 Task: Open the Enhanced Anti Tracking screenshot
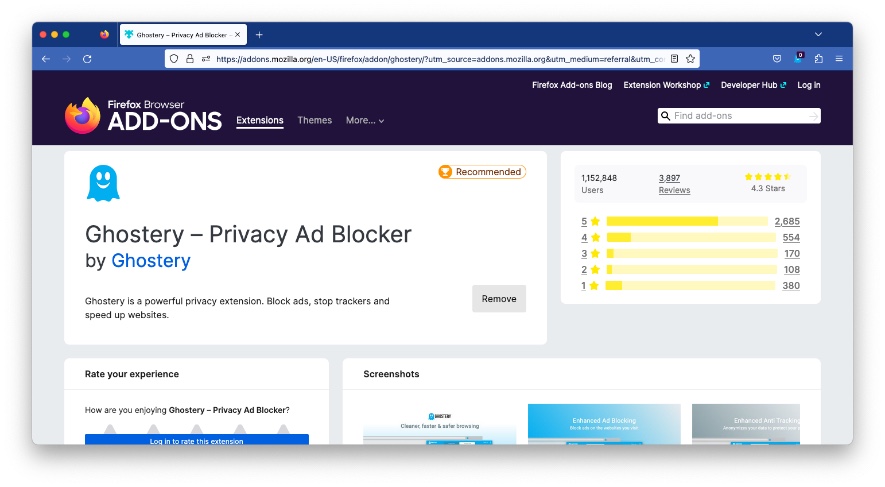pos(746,424)
